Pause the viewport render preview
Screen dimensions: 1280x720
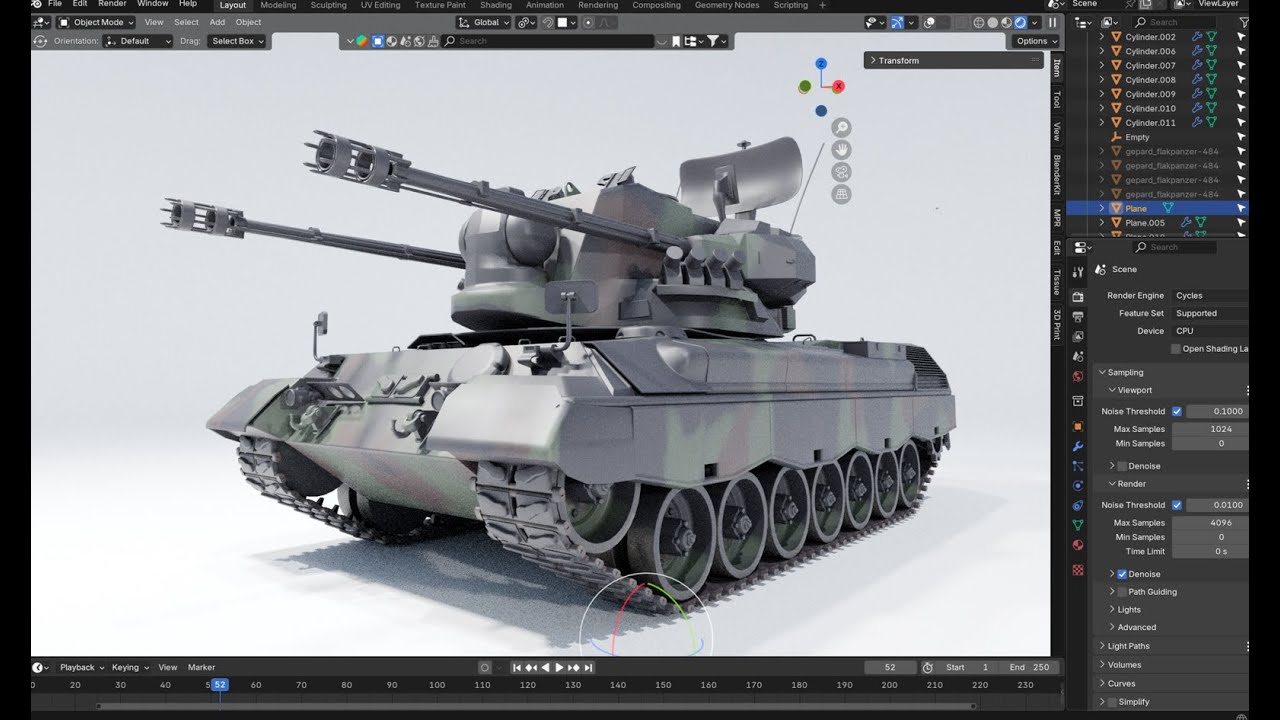[1052, 22]
